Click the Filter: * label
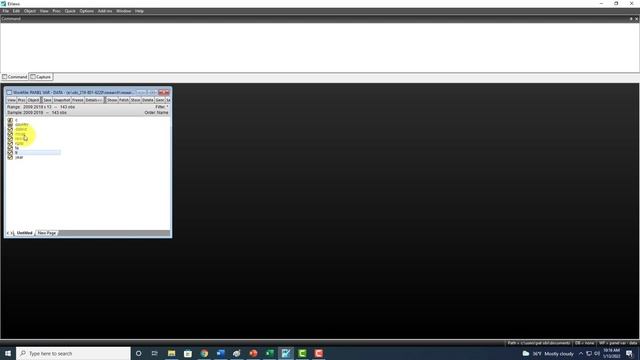 point(162,107)
